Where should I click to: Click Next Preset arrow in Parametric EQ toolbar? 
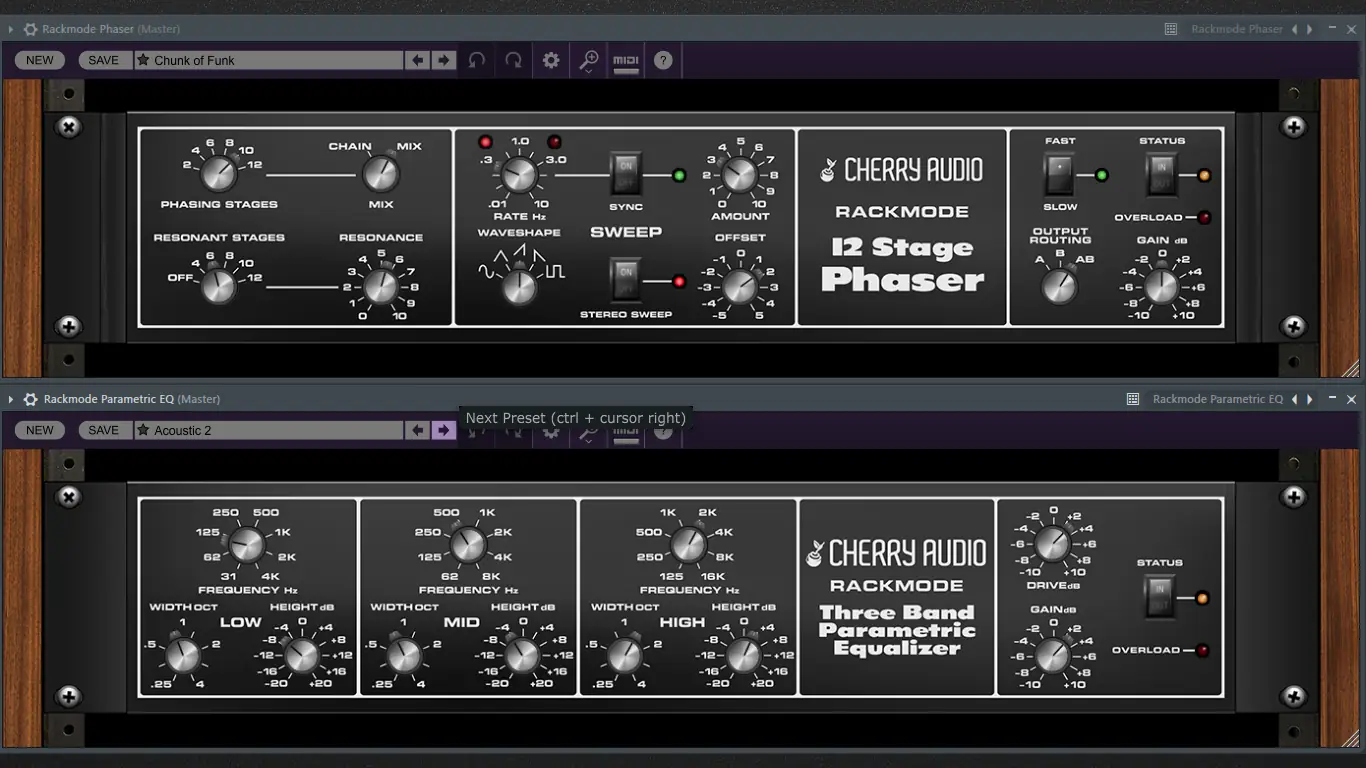click(x=444, y=430)
